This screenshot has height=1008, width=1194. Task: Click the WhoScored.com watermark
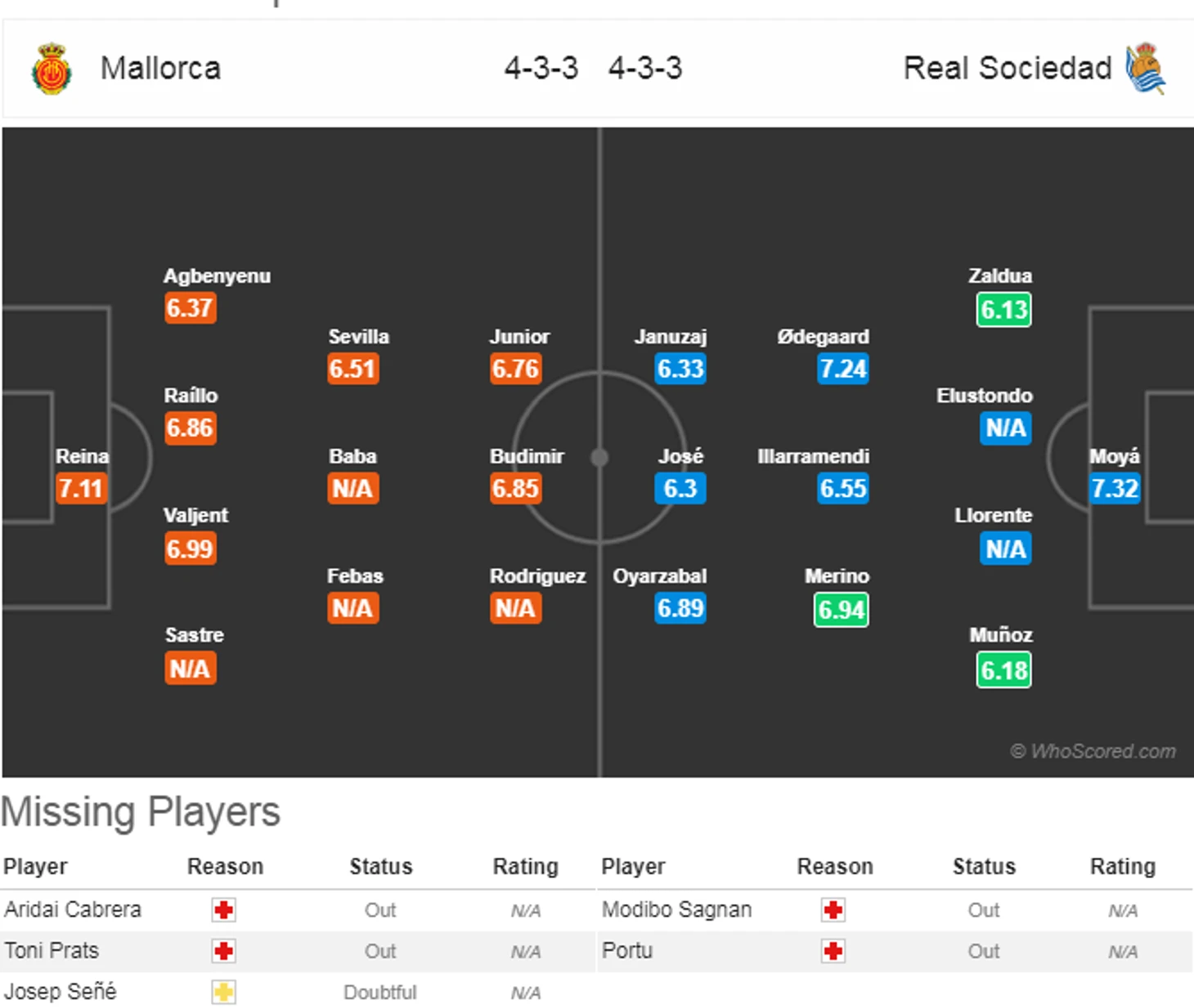pos(1093,751)
